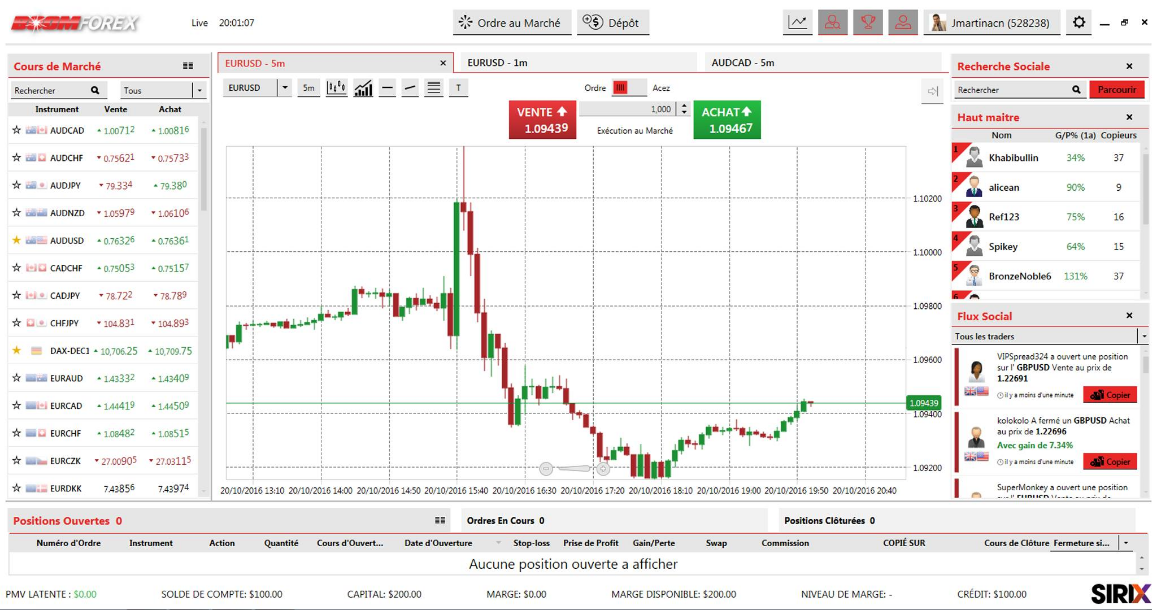Viewport: 1152px width, 610px height.
Task: Click the ACHAT 1.09467 button
Action: (727, 120)
